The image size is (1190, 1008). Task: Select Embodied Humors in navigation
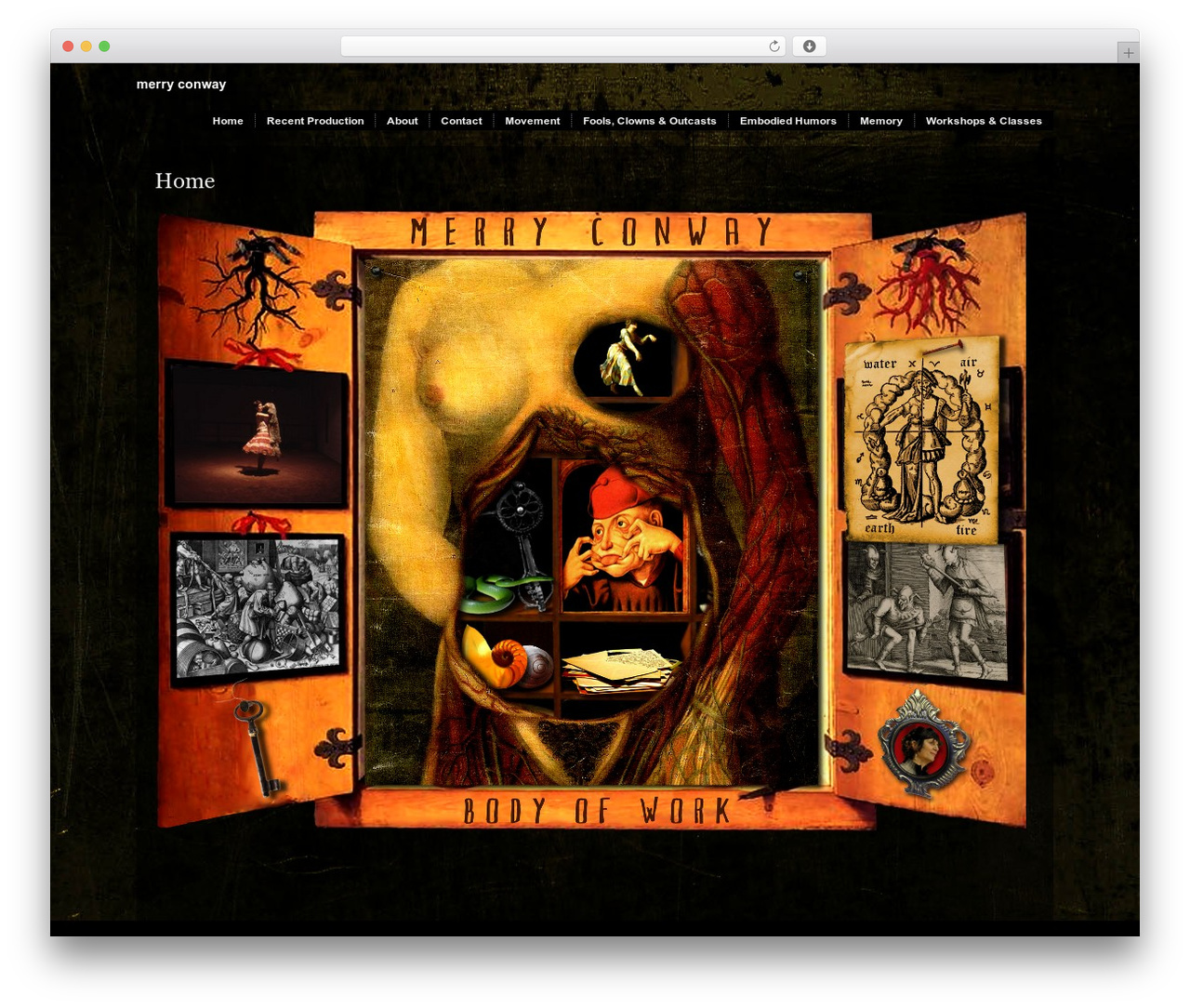[788, 121]
